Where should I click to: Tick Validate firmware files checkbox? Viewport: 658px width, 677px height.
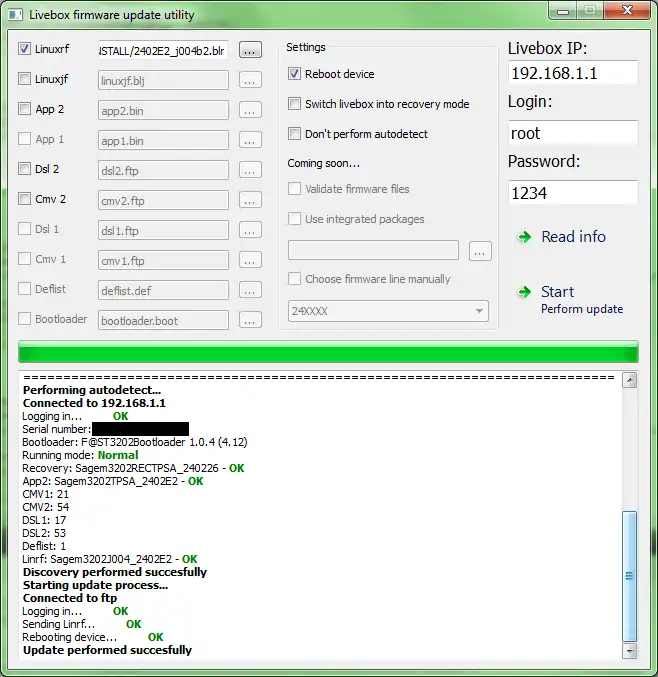coord(294,189)
